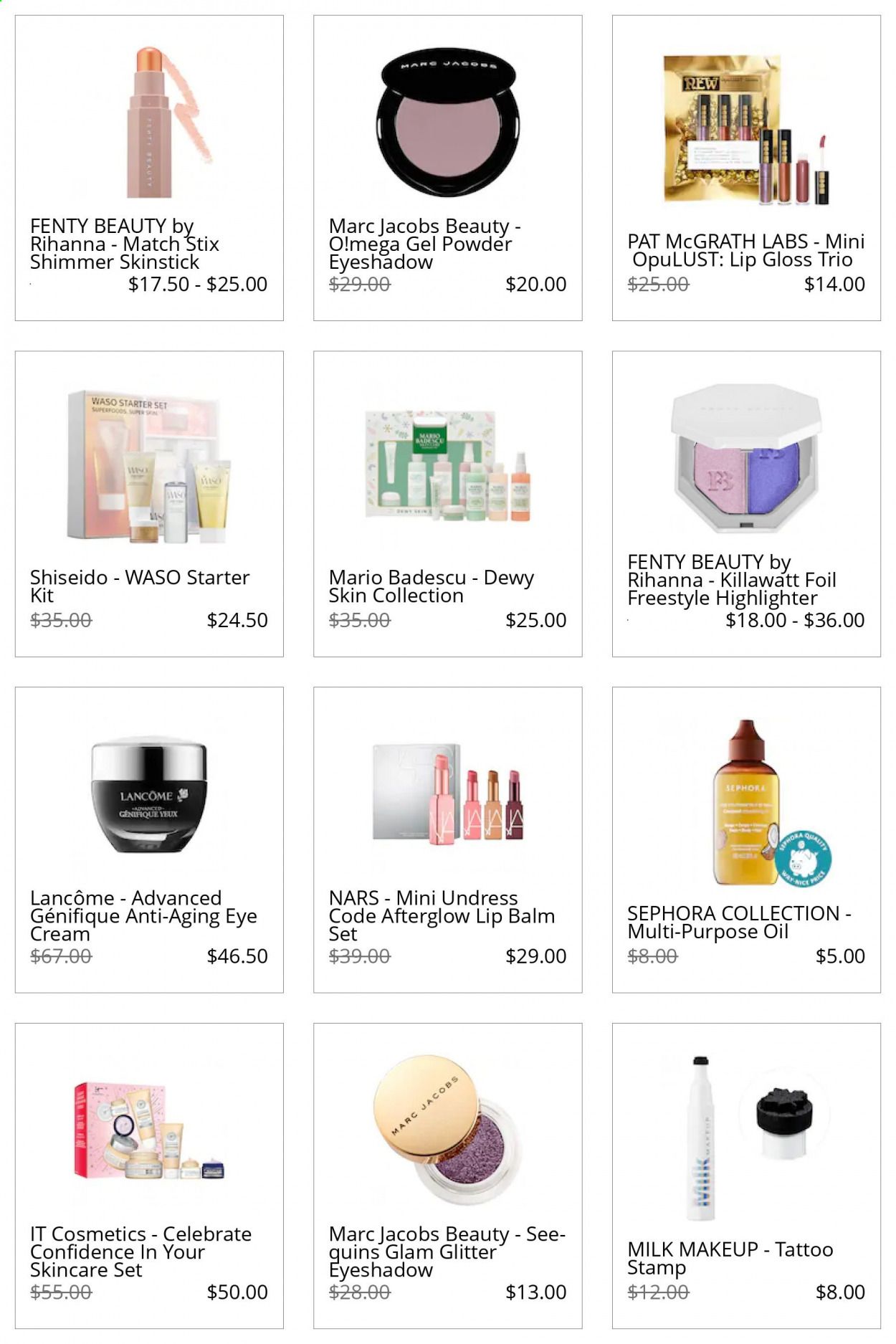Open the Shiseido WASO Starter Kit link

click(140, 586)
